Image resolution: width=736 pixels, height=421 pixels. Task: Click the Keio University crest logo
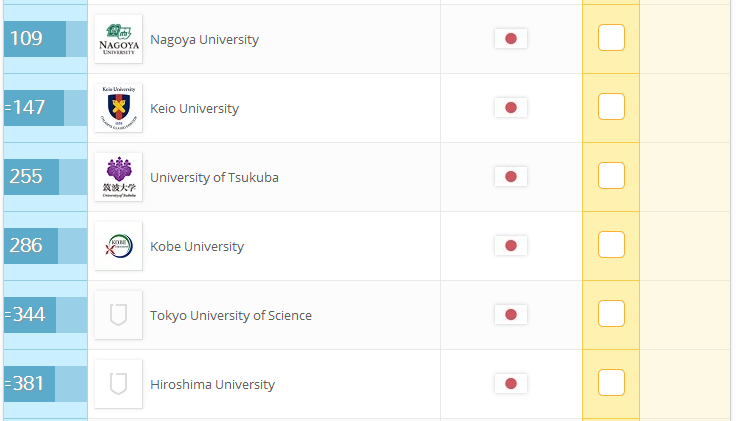tap(118, 108)
